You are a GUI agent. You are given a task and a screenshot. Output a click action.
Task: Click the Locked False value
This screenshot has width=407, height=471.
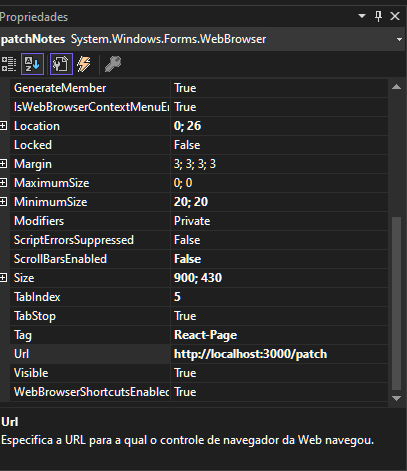pos(279,145)
